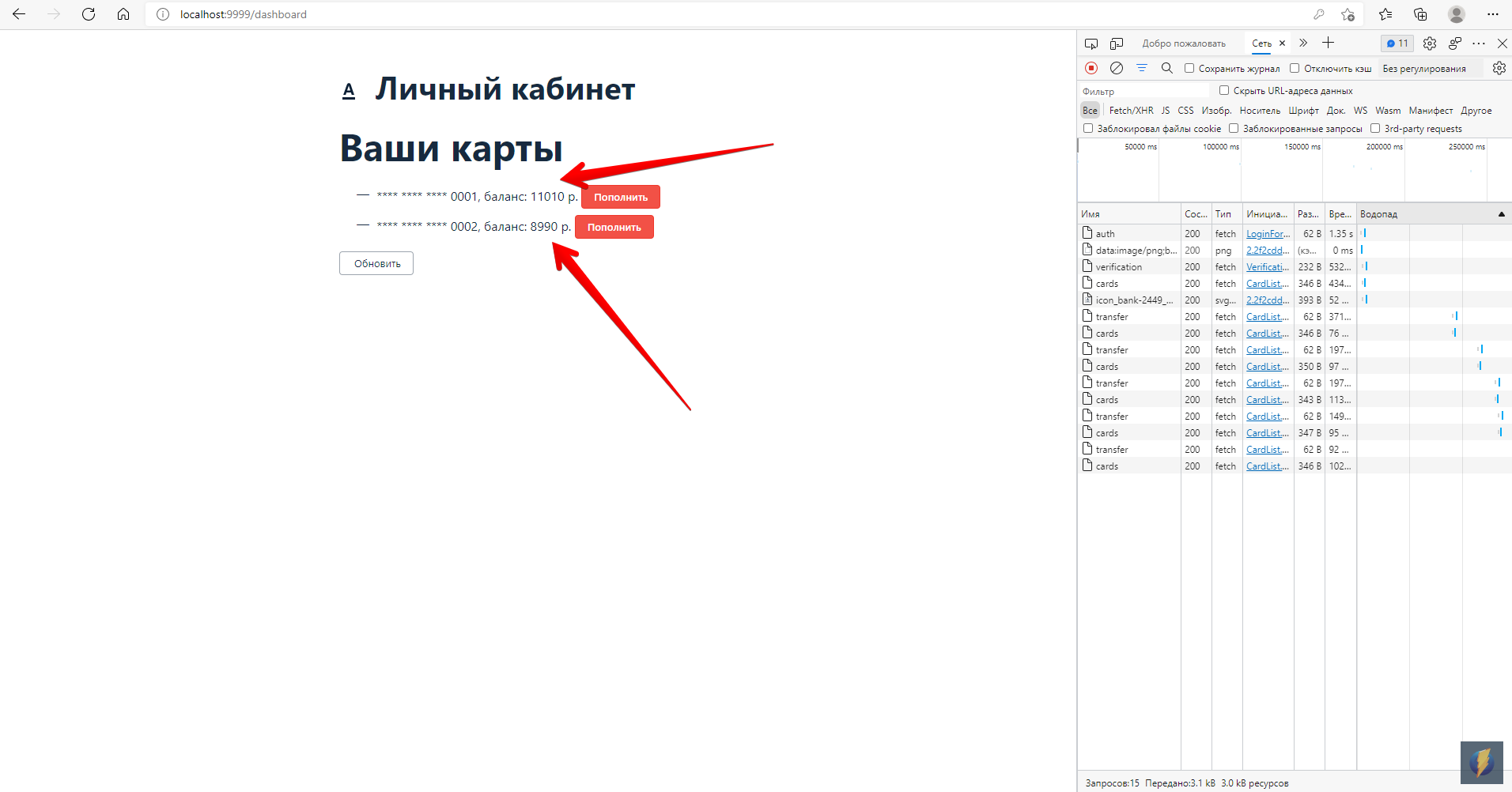Open the customize DevTools menu
The height and width of the screenshot is (792, 1512).
click(1480, 43)
